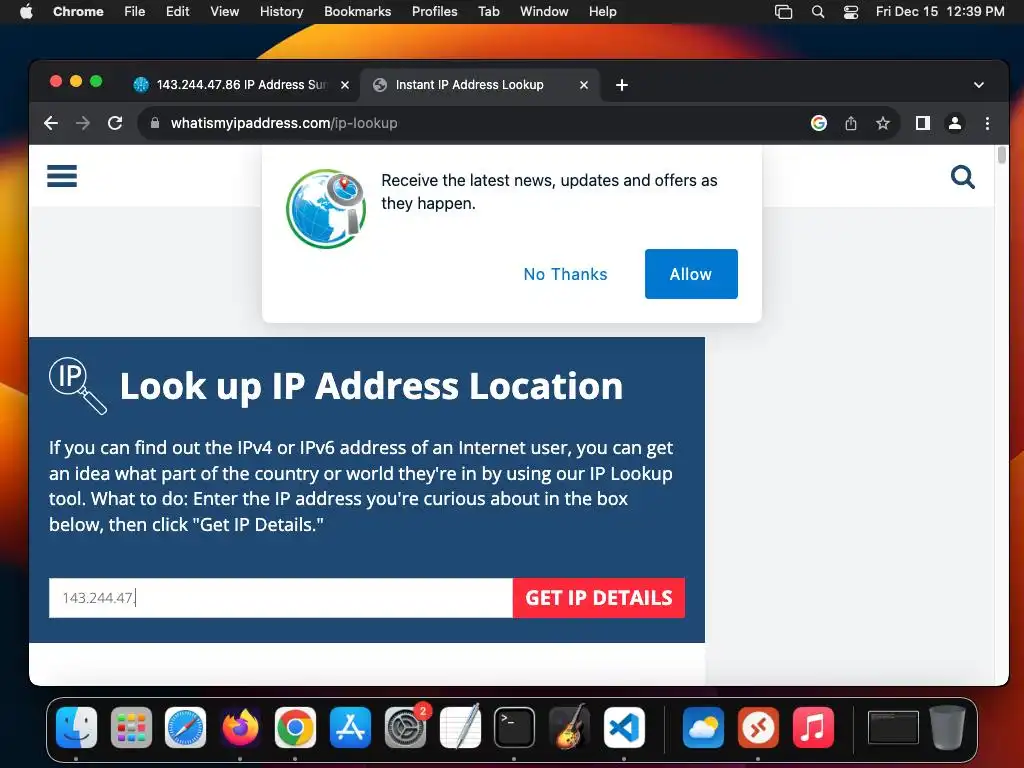This screenshot has width=1024, height=768.
Task: Open the hamburger menu on the webpage
Action: tap(62, 176)
